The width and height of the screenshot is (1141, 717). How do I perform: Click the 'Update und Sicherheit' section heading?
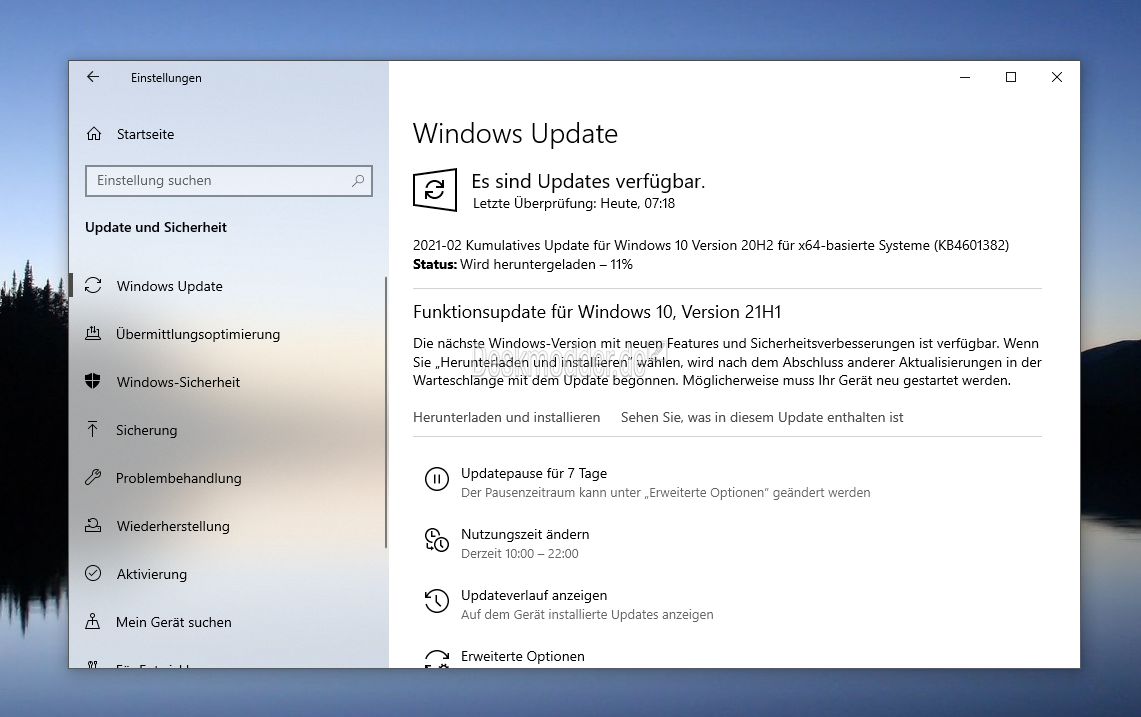pos(156,227)
